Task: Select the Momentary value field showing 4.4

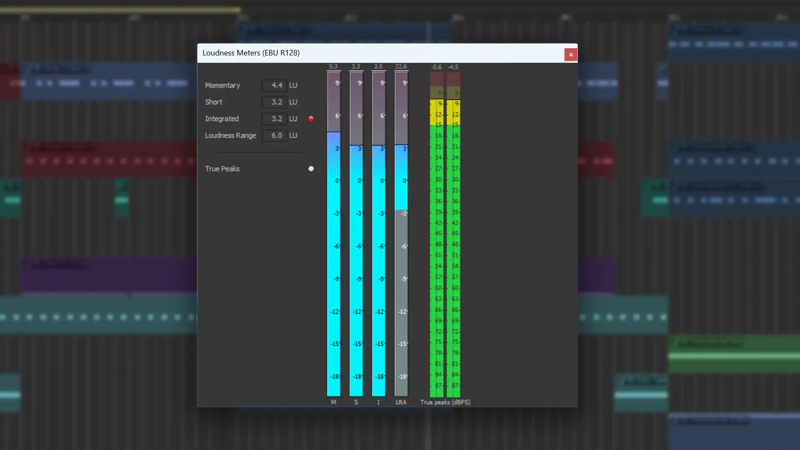Action: (x=274, y=85)
